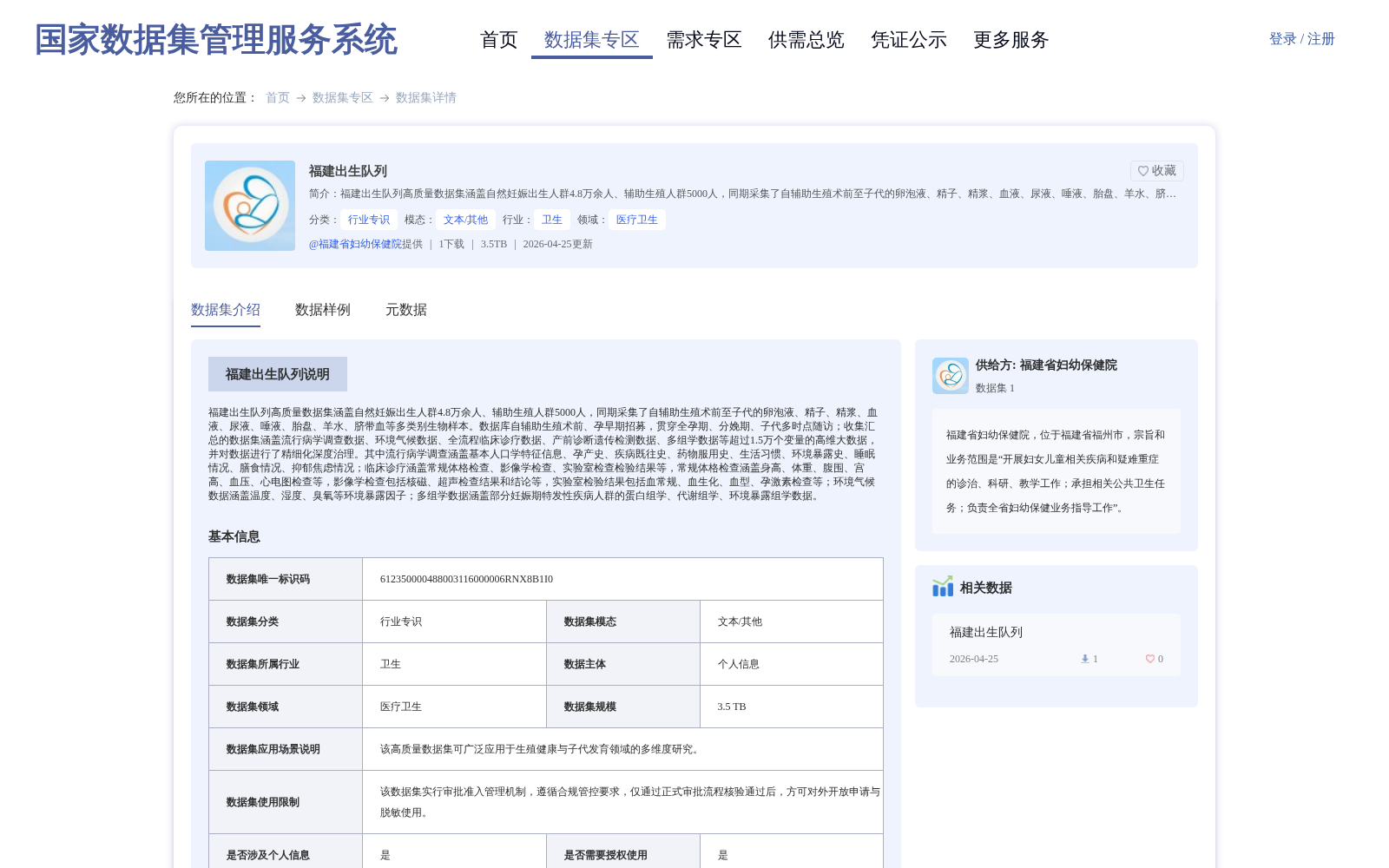Go to the 首页 nav menu

tap(498, 40)
